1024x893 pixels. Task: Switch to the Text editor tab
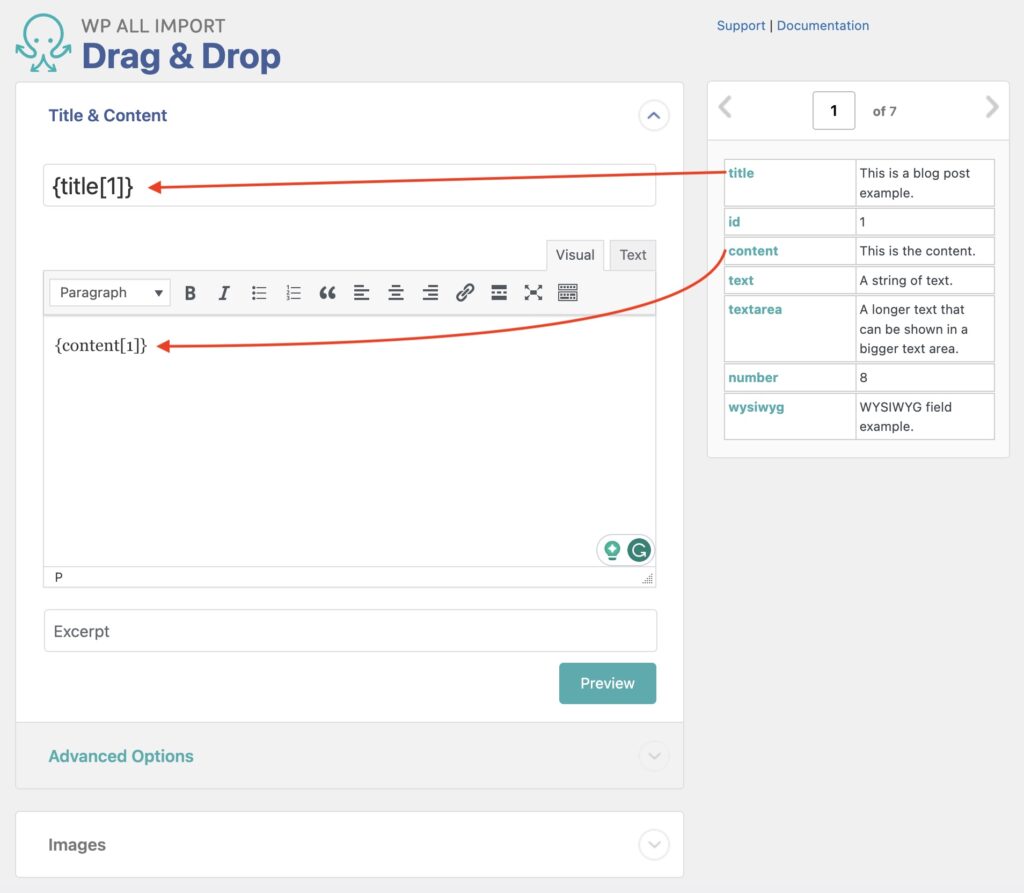pyautogui.click(x=633, y=255)
